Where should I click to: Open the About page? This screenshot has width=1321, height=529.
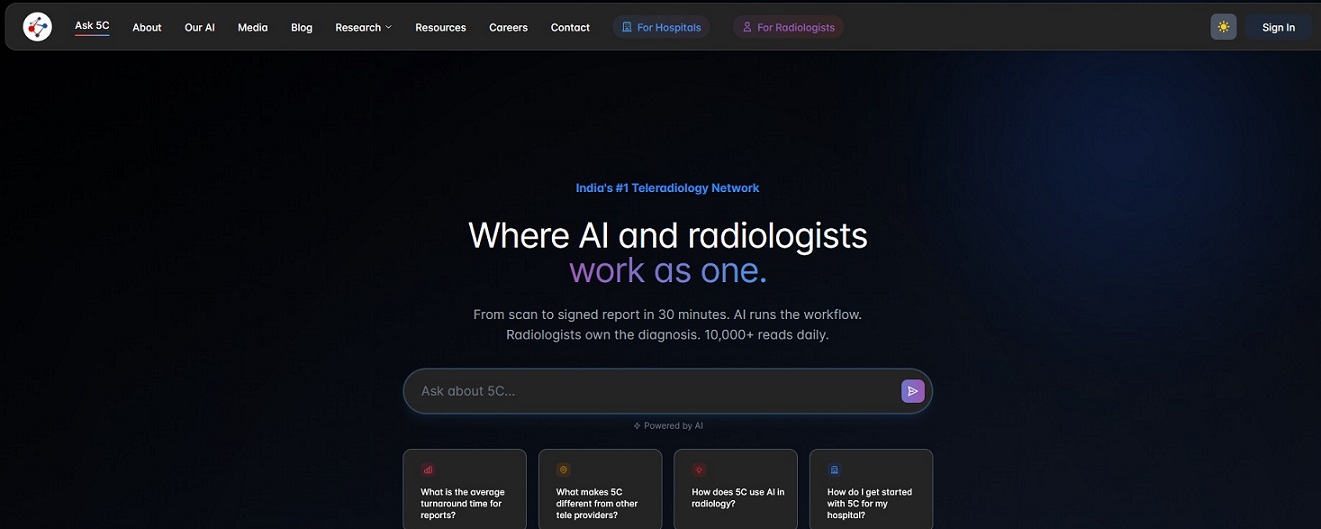[x=147, y=27]
